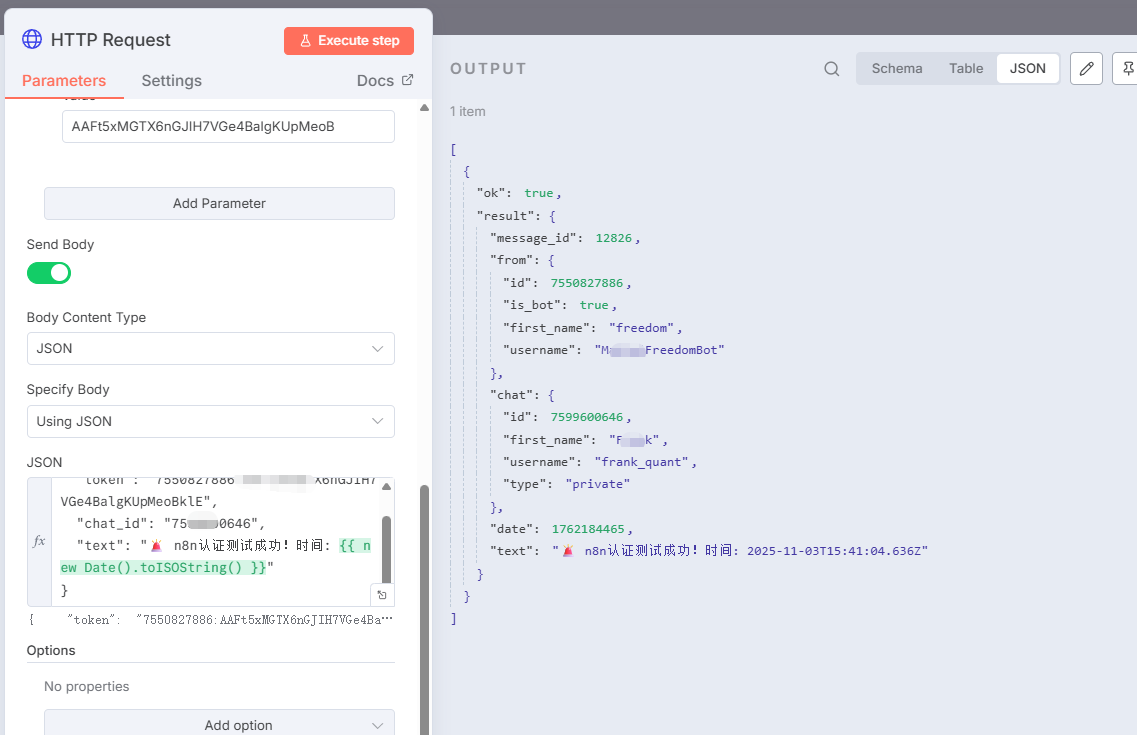Click the fx expression icon beside JSON field
The width and height of the screenshot is (1137, 735).
tap(39, 541)
